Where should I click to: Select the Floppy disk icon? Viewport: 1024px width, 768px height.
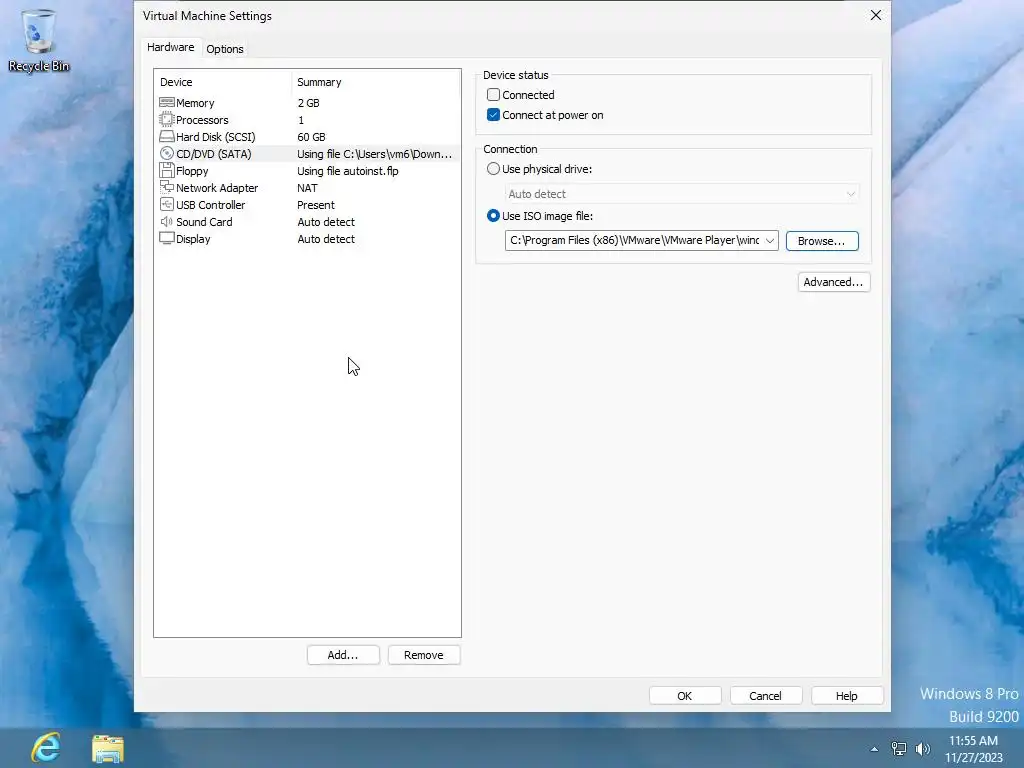tap(167, 170)
